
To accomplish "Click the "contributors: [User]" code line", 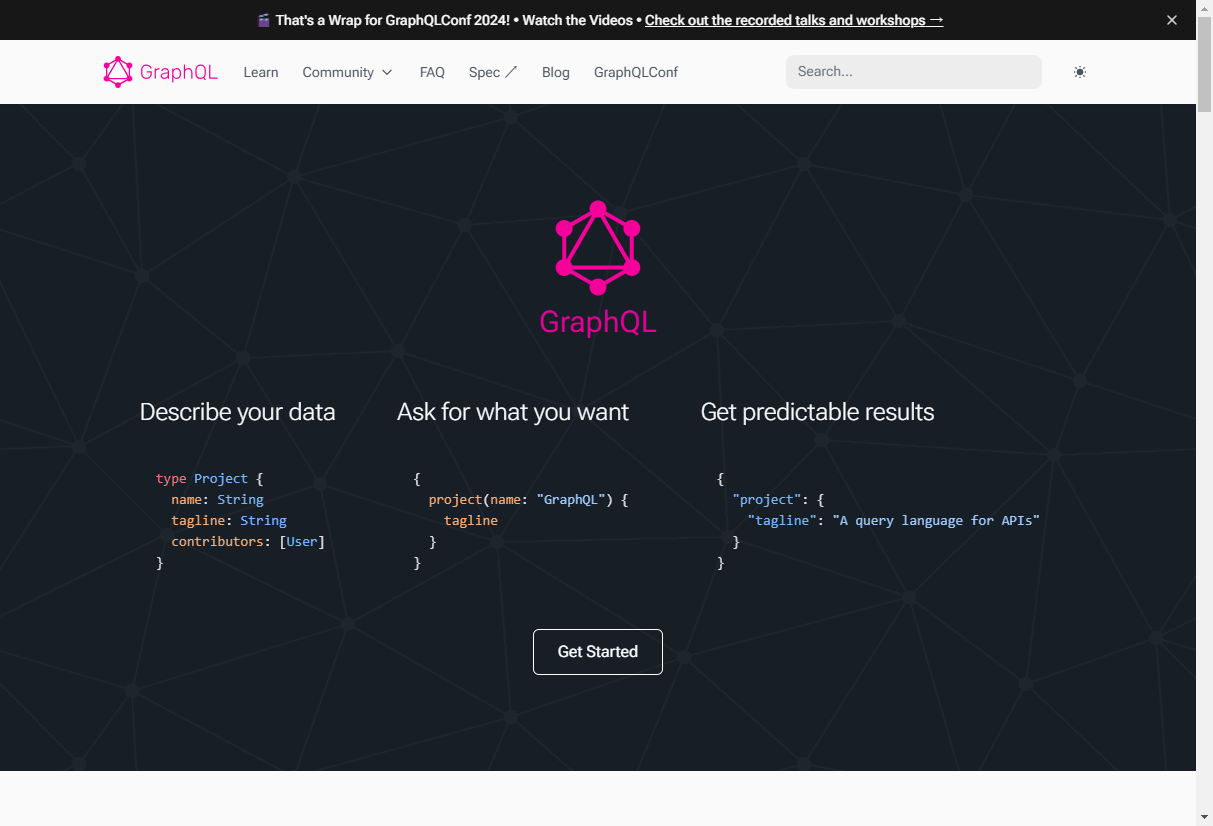I will [x=248, y=542].
